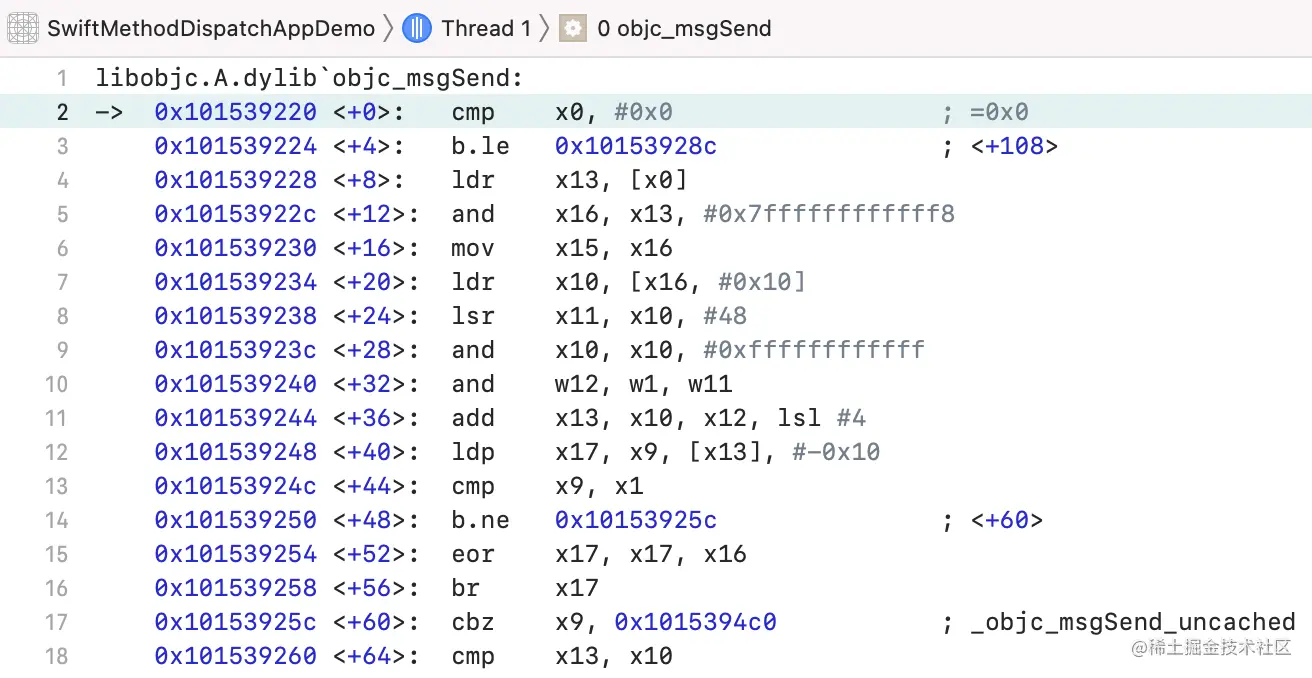Click branch target 0x10153925c on b.ne line
1312x678 pixels.
pyautogui.click(x=636, y=520)
